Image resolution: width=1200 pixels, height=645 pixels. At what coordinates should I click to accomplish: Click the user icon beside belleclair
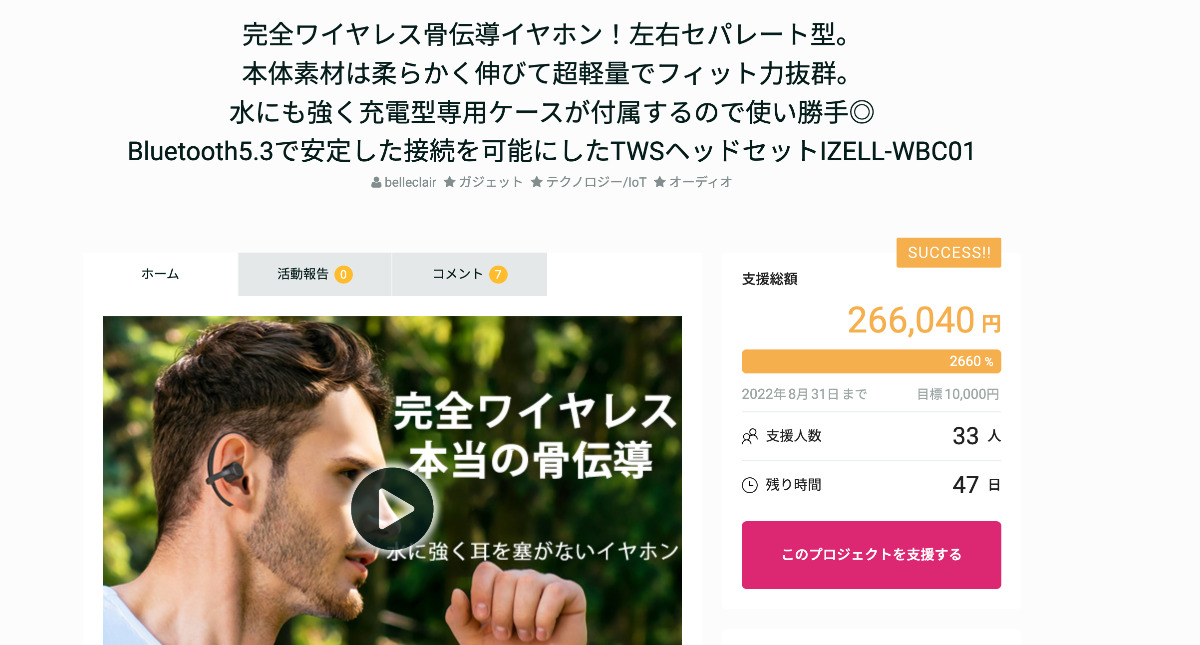[376, 183]
